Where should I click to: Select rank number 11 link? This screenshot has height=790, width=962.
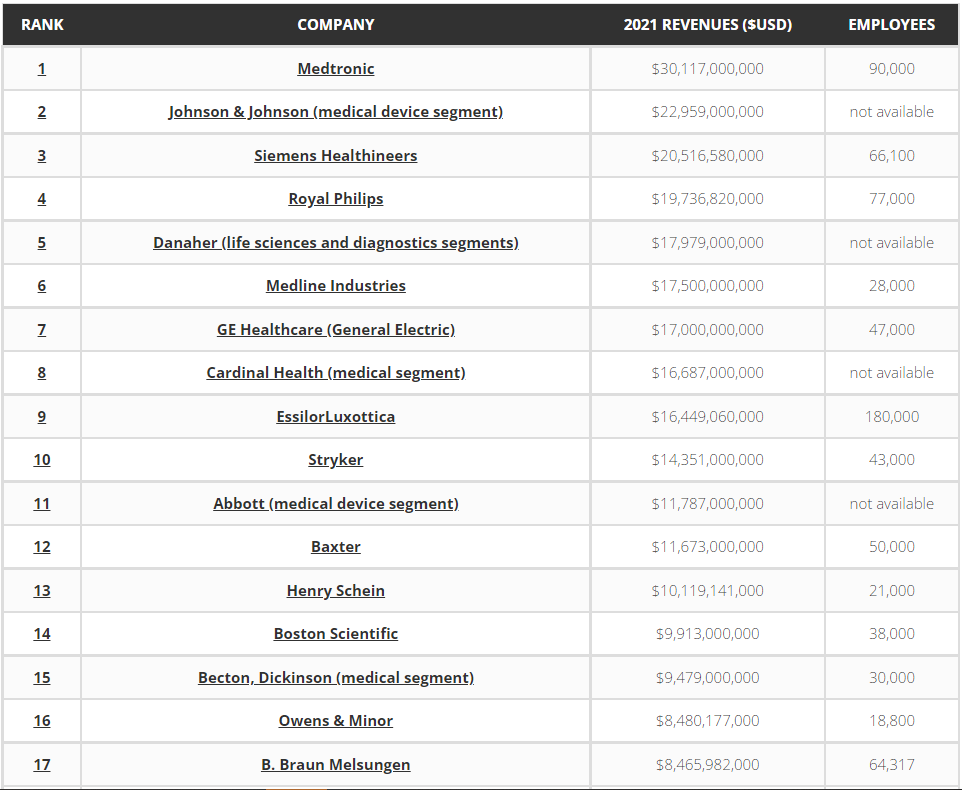click(x=42, y=504)
